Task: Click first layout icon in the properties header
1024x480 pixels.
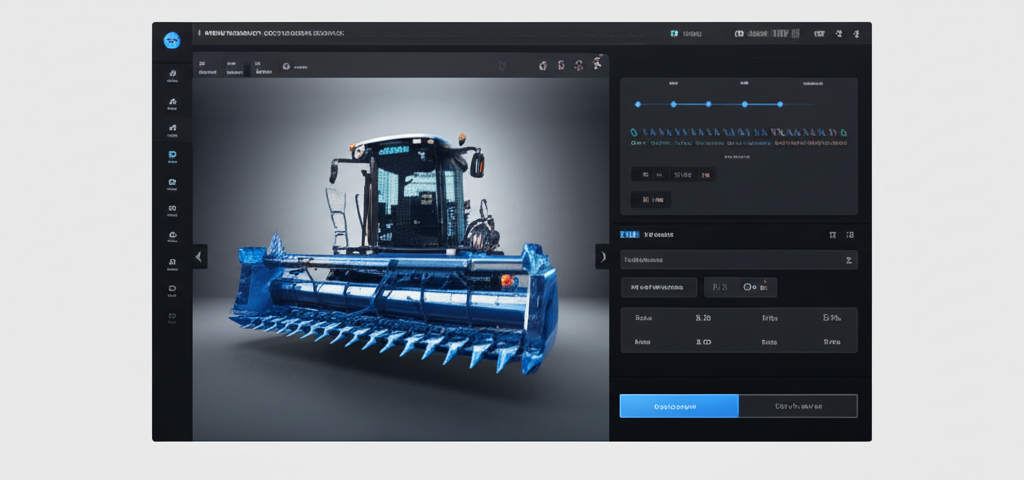Action: click(x=833, y=234)
